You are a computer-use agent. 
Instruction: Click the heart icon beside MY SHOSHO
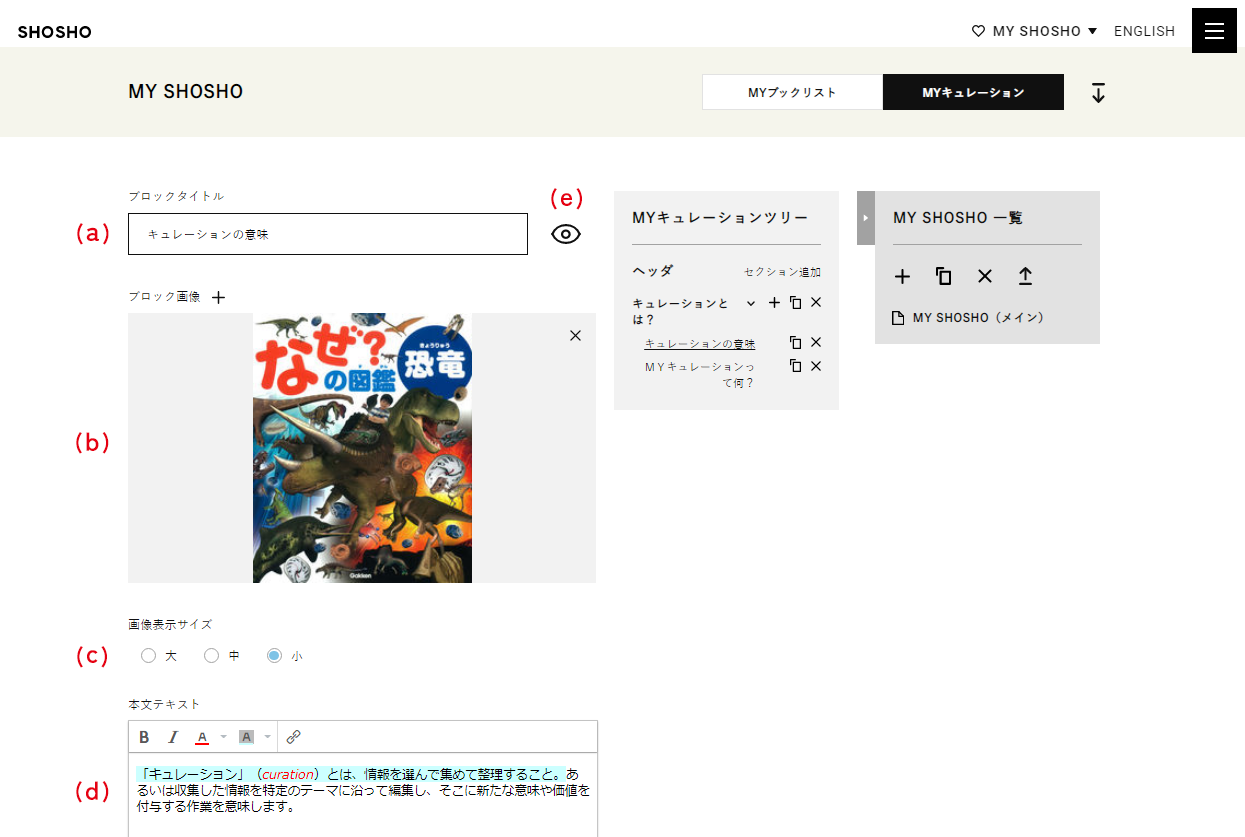[978, 31]
